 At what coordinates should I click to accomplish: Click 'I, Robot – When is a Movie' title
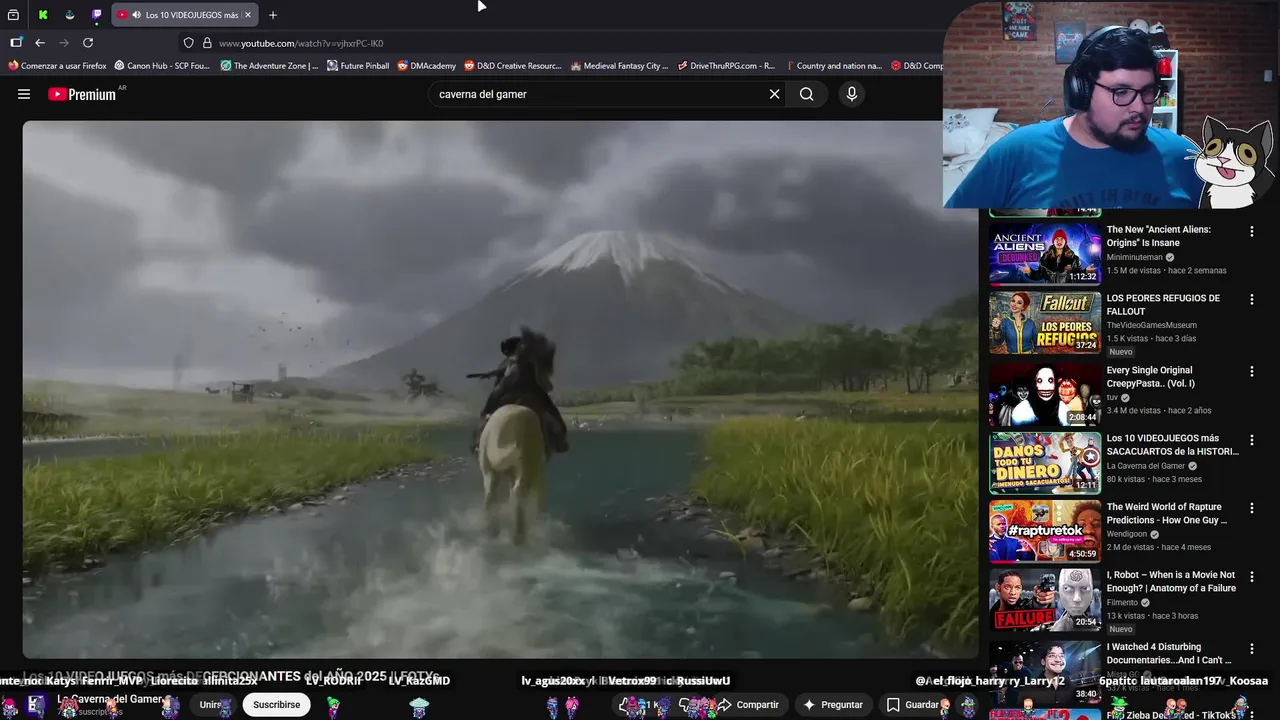coord(1171,582)
